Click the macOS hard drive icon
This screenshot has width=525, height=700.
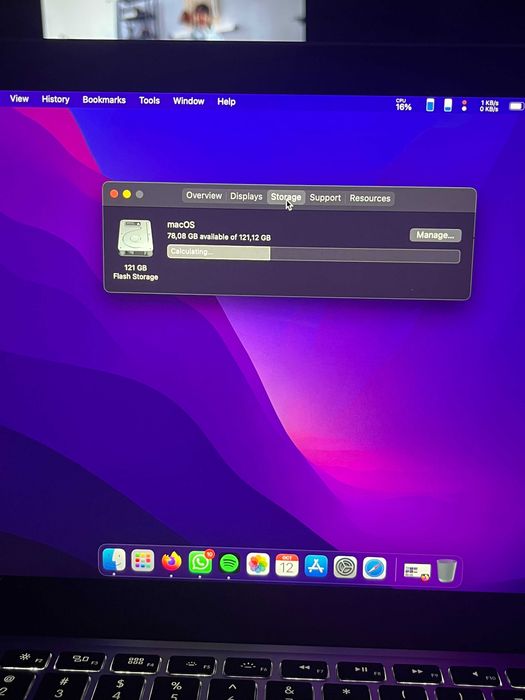(135, 238)
